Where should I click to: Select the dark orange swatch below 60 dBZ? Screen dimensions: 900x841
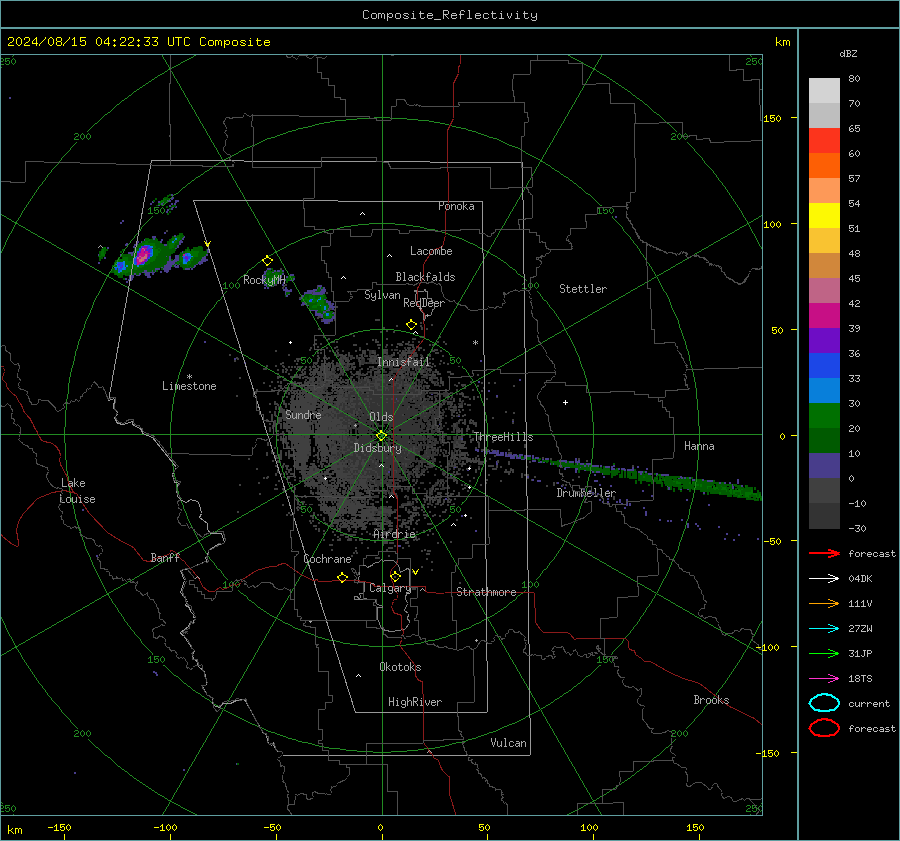click(824, 166)
